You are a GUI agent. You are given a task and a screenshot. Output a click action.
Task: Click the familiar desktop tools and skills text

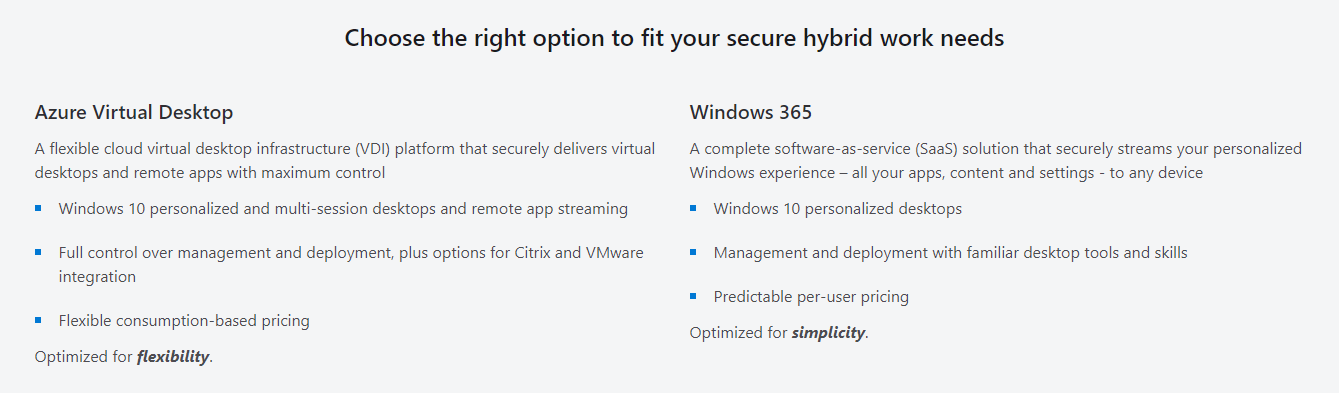[950, 253]
